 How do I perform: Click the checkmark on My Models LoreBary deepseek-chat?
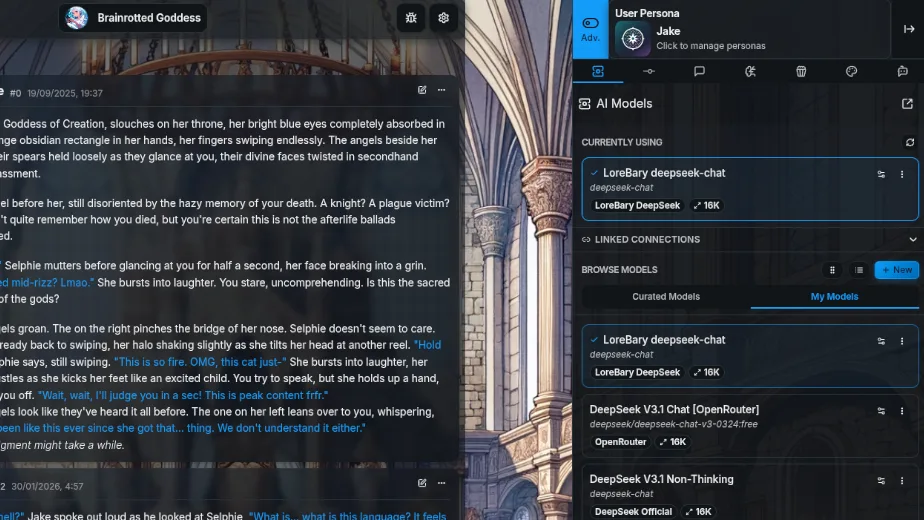pos(594,340)
